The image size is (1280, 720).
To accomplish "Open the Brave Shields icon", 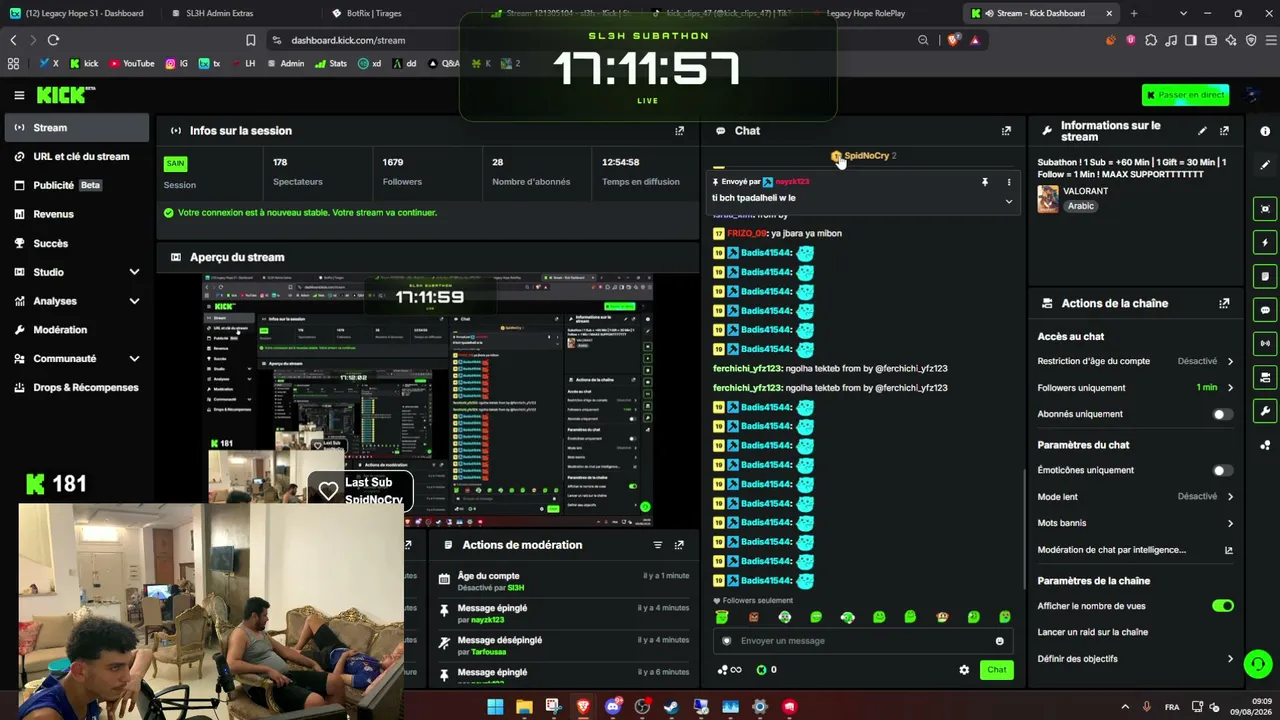I will tap(953, 40).
